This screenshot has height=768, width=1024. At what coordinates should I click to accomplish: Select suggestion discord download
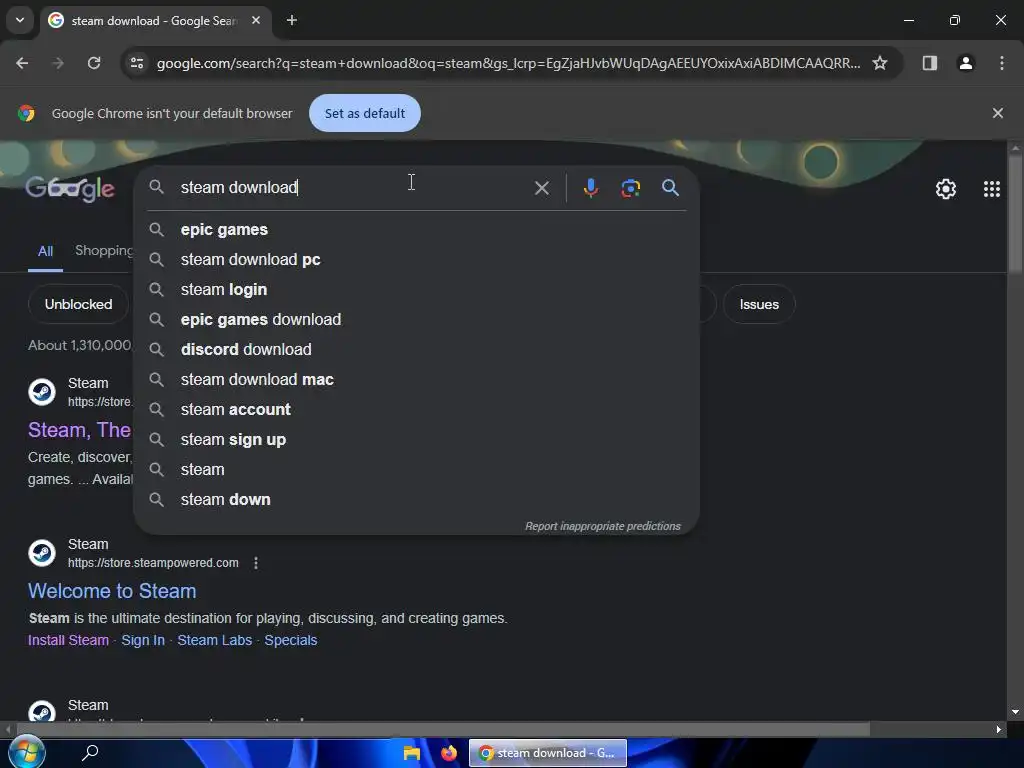point(416,349)
